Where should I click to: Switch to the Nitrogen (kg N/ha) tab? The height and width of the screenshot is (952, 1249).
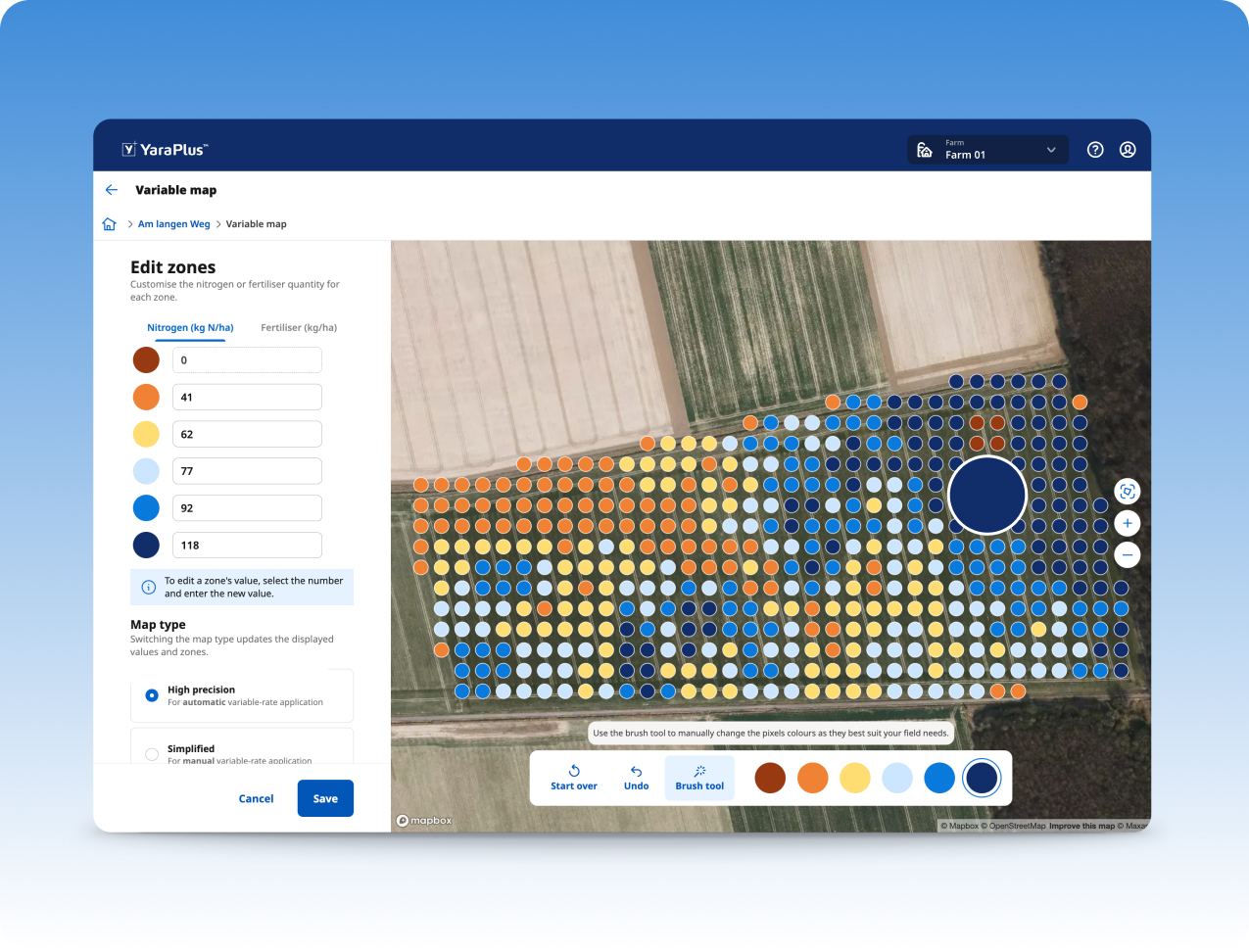pos(190,328)
